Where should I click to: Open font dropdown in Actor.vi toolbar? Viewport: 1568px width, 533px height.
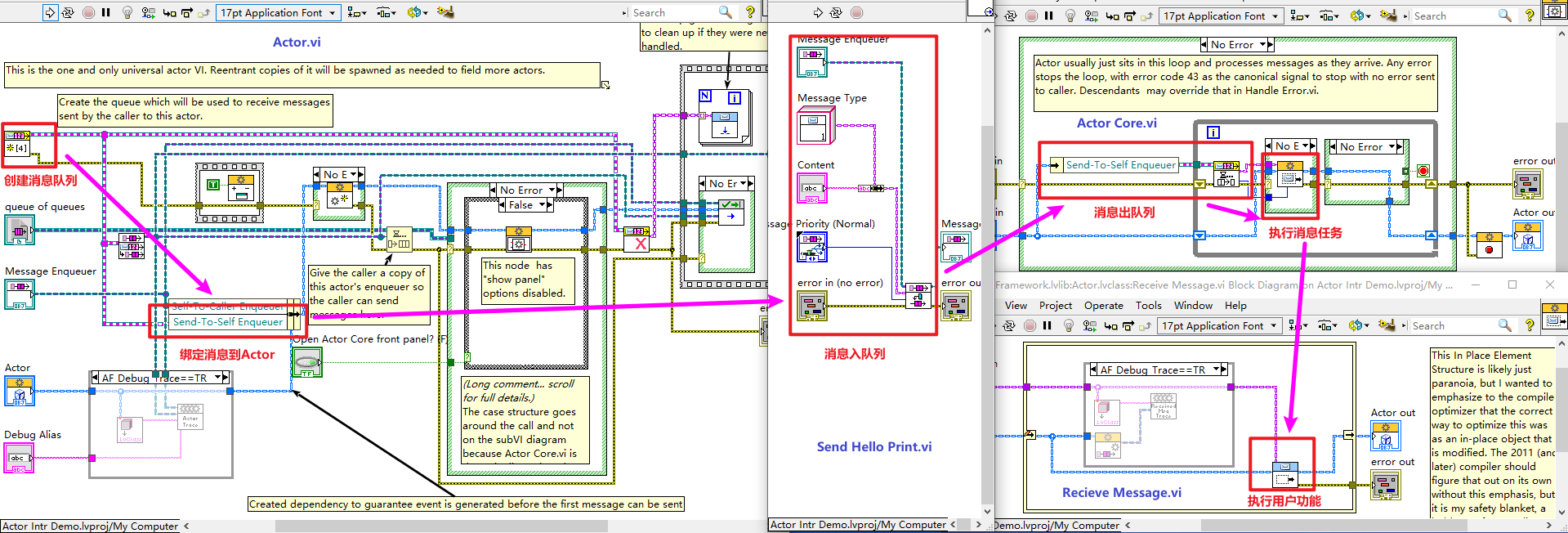[x=278, y=12]
